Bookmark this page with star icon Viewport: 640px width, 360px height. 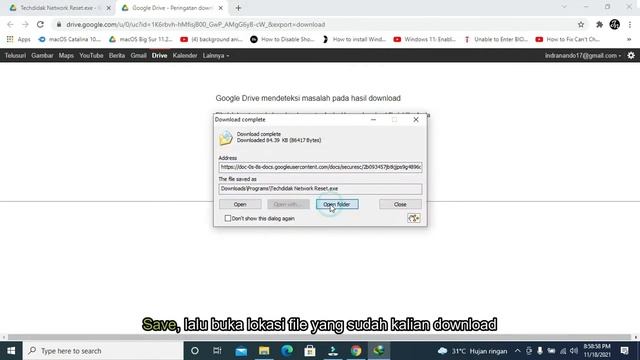[581, 24]
